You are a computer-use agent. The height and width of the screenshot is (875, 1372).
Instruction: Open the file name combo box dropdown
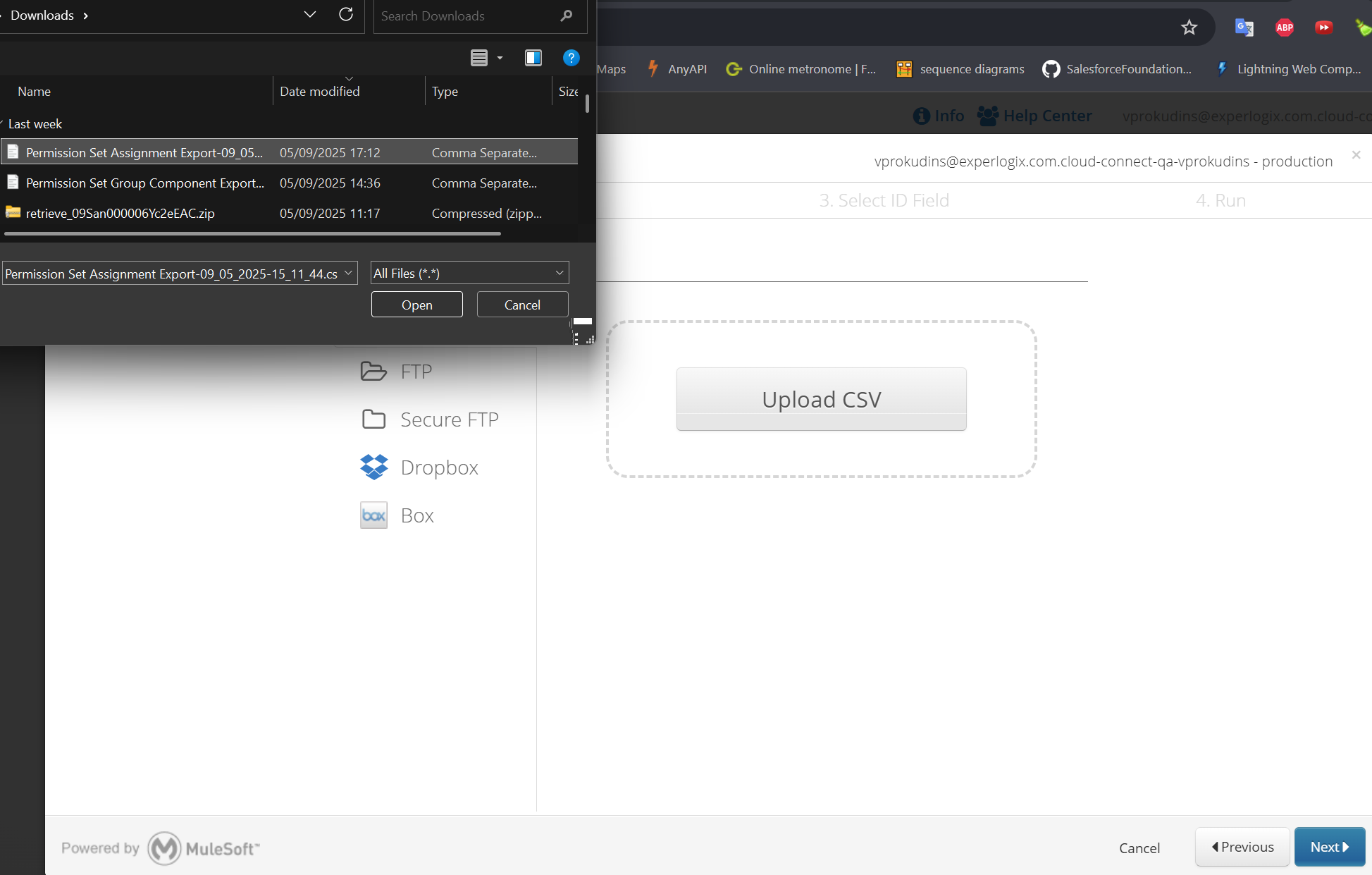[348, 273]
